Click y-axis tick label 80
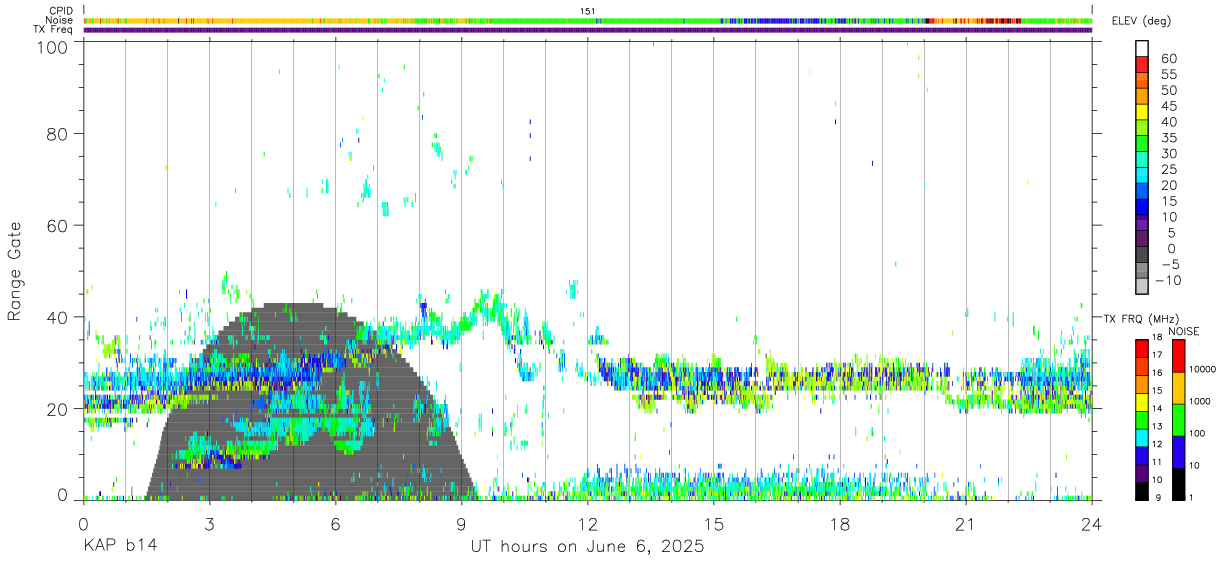The height and width of the screenshot is (567, 1228). [59, 133]
